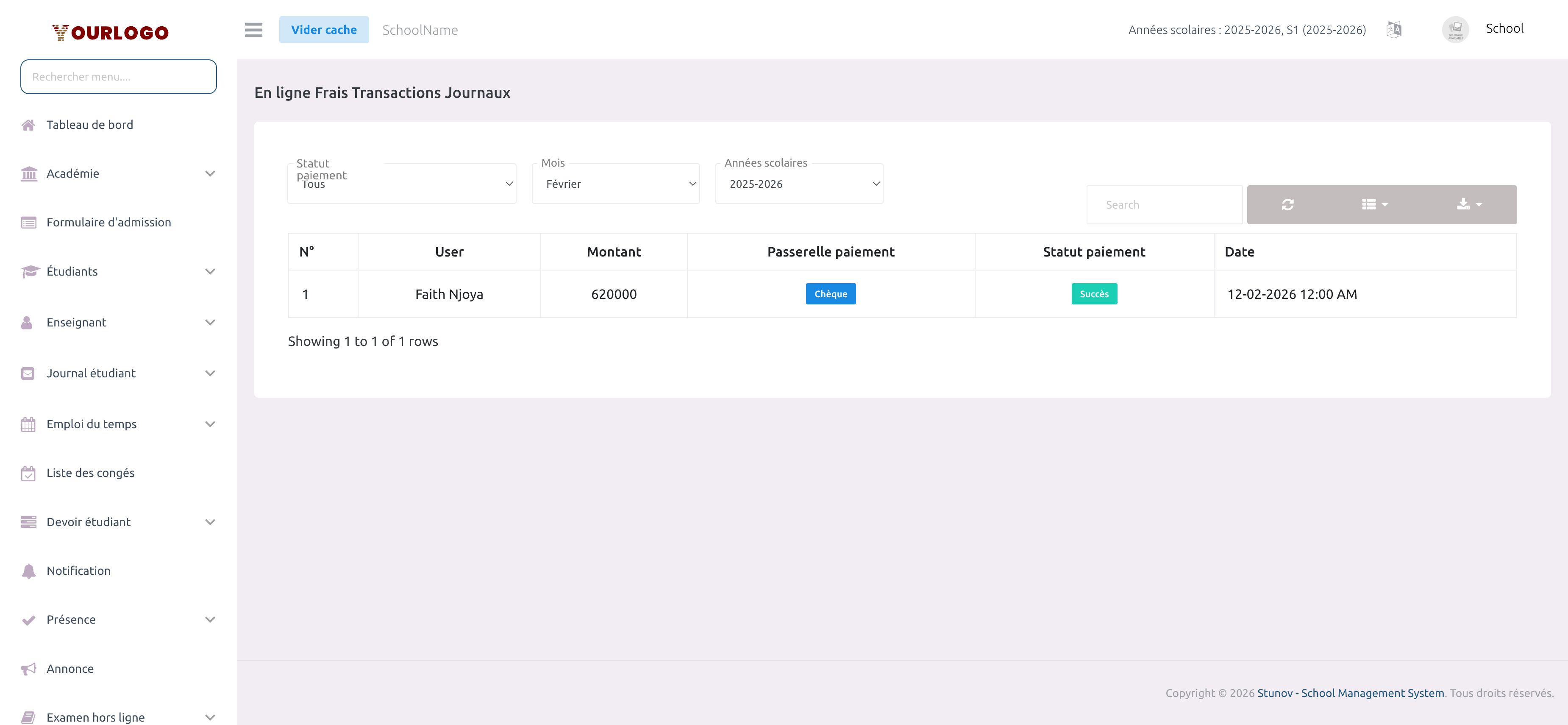Open the Notification section icon
The height and width of the screenshot is (725, 1568).
pyautogui.click(x=29, y=571)
